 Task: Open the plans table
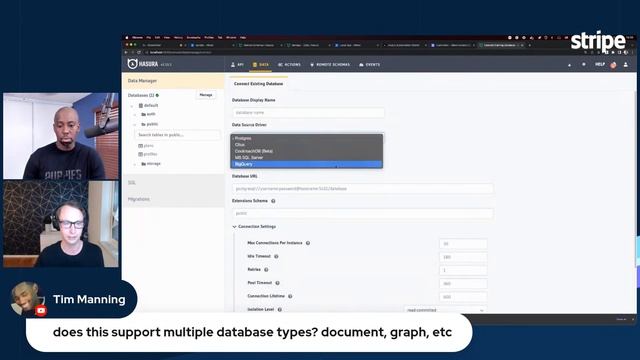[146, 146]
